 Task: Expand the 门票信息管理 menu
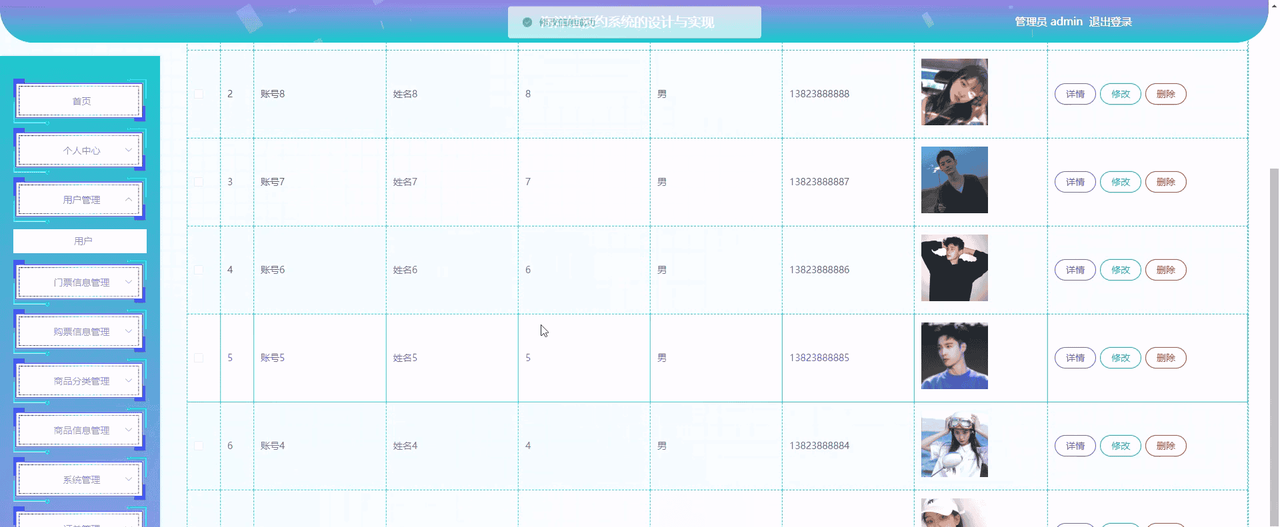(80, 283)
